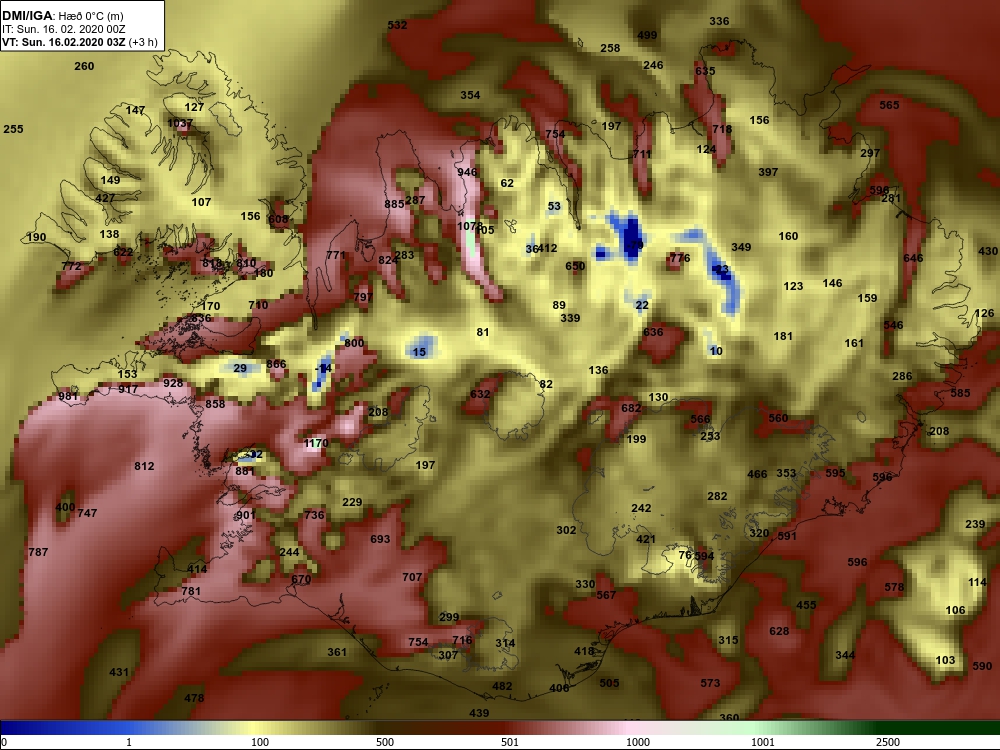
Task: Select the valid time line 'VT: Sun. 16.02.2020 03Z'
Action: [x=64, y=43]
